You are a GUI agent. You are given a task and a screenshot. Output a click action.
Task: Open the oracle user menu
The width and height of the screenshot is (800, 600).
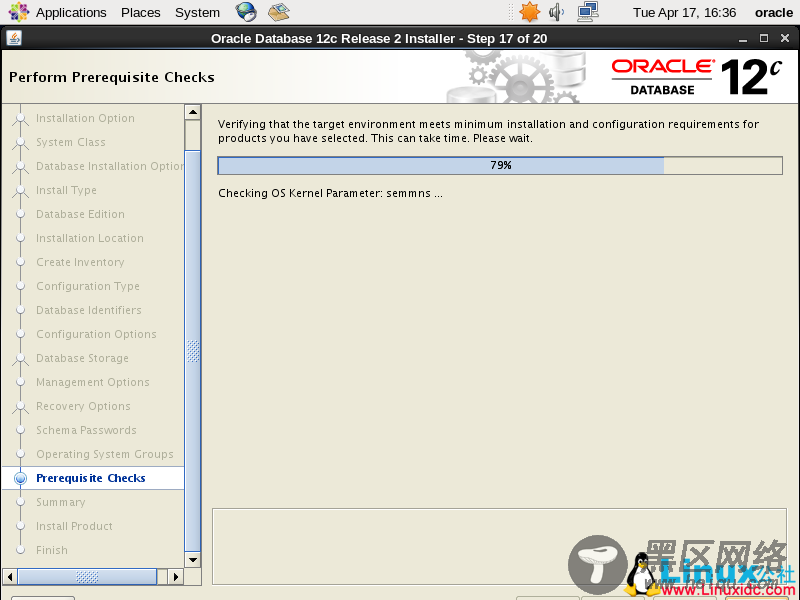click(773, 12)
